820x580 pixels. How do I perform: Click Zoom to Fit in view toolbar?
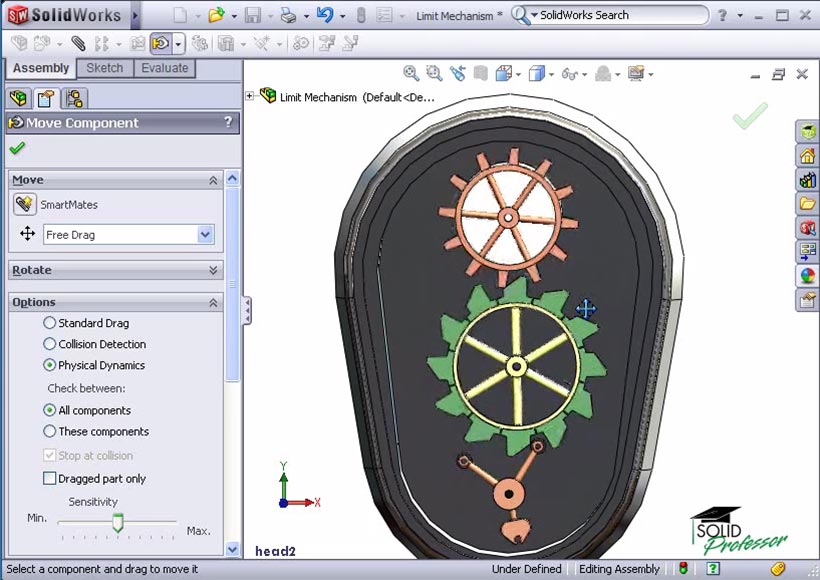pos(411,74)
